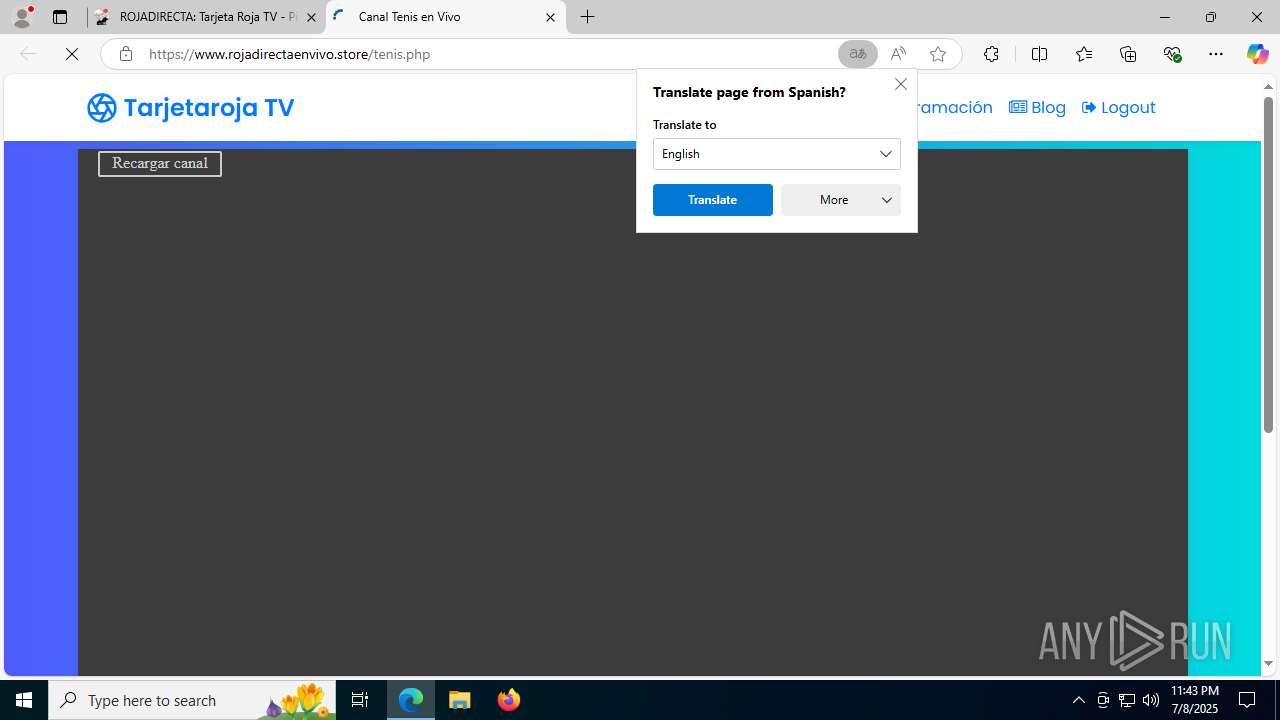Open Read aloud icon
This screenshot has height=720, width=1280.
pyautogui.click(x=898, y=54)
